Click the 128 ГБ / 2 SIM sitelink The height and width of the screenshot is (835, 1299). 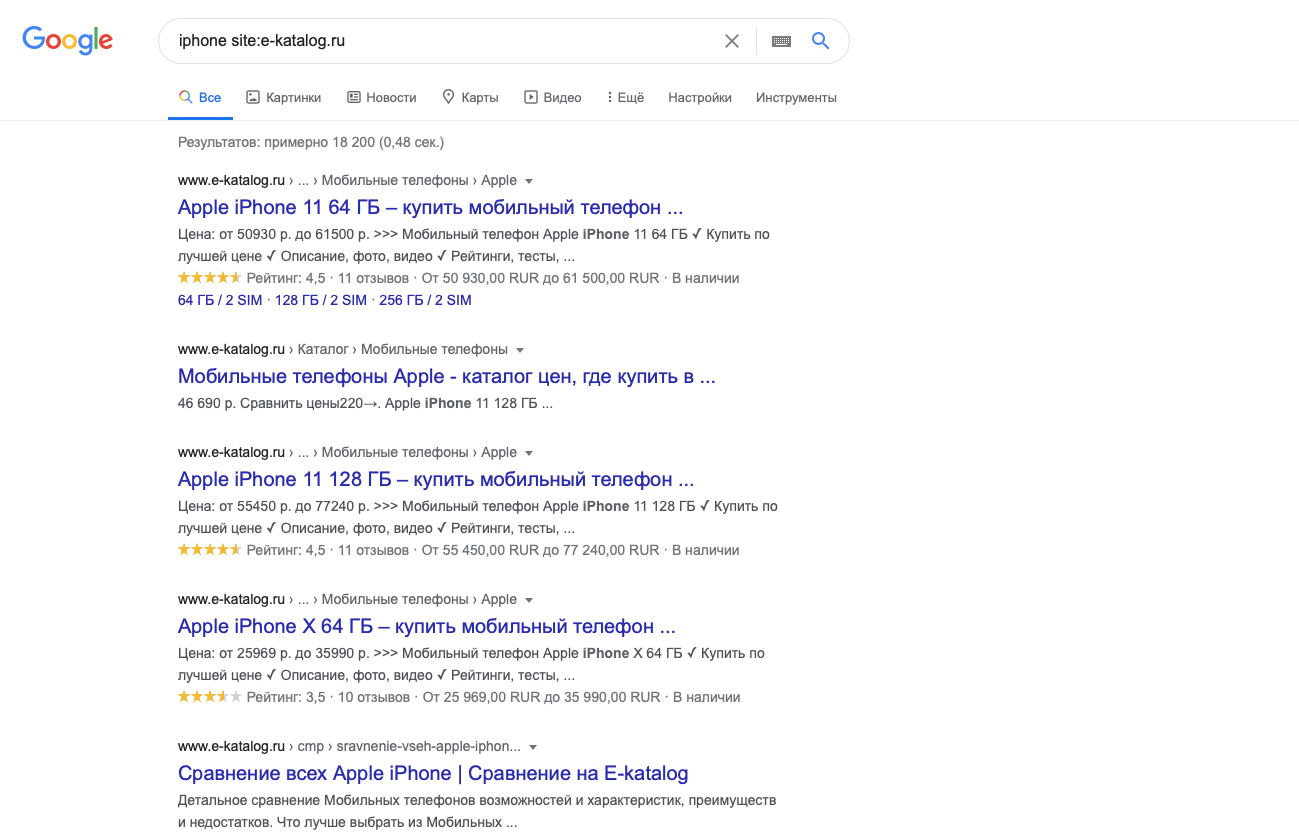(x=321, y=300)
